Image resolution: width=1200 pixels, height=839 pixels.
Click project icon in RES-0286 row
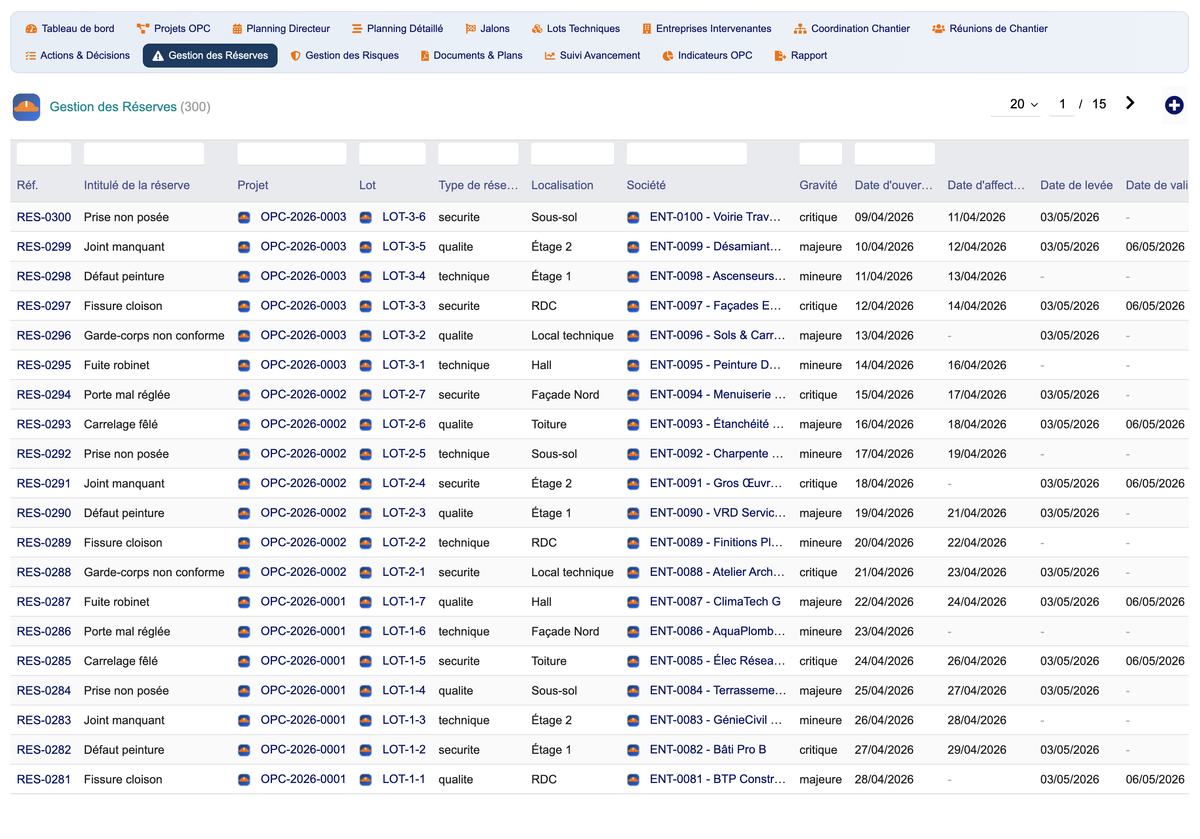(x=244, y=631)
